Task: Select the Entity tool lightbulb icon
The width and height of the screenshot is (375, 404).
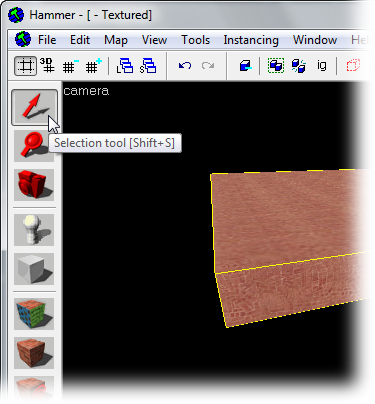Action: (x=34, y=230)
